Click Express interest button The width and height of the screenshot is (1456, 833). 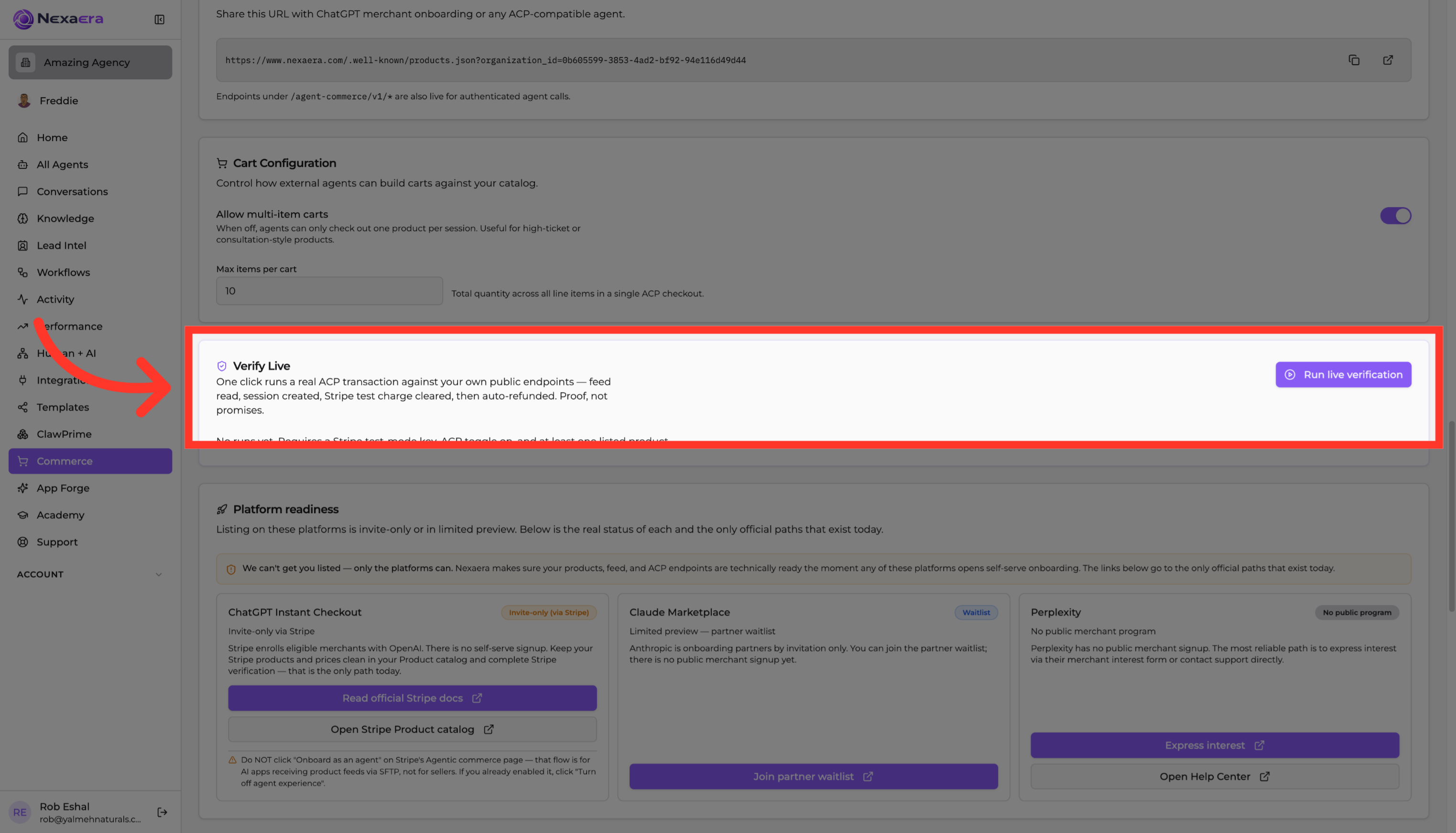[1215, 745]
